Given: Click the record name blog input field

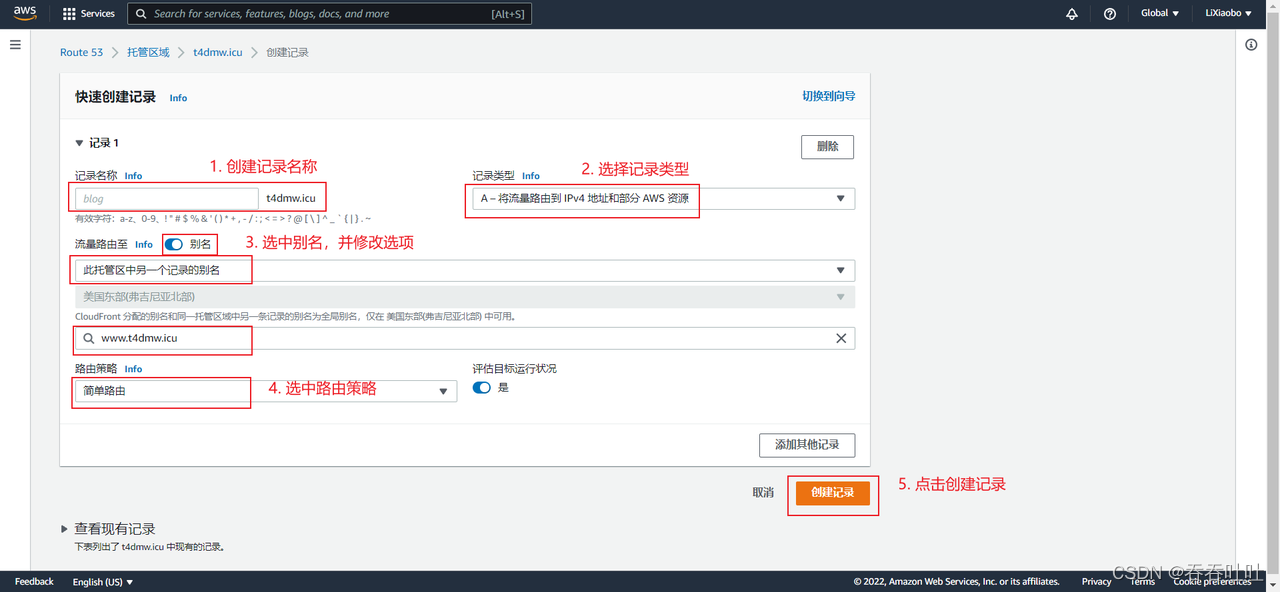Looking at the screenshot, I should [x=167, y=198].
